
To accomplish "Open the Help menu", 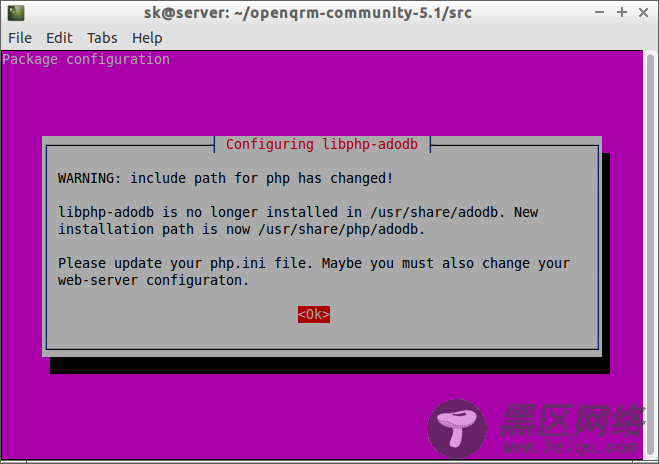I will point(147,38).
